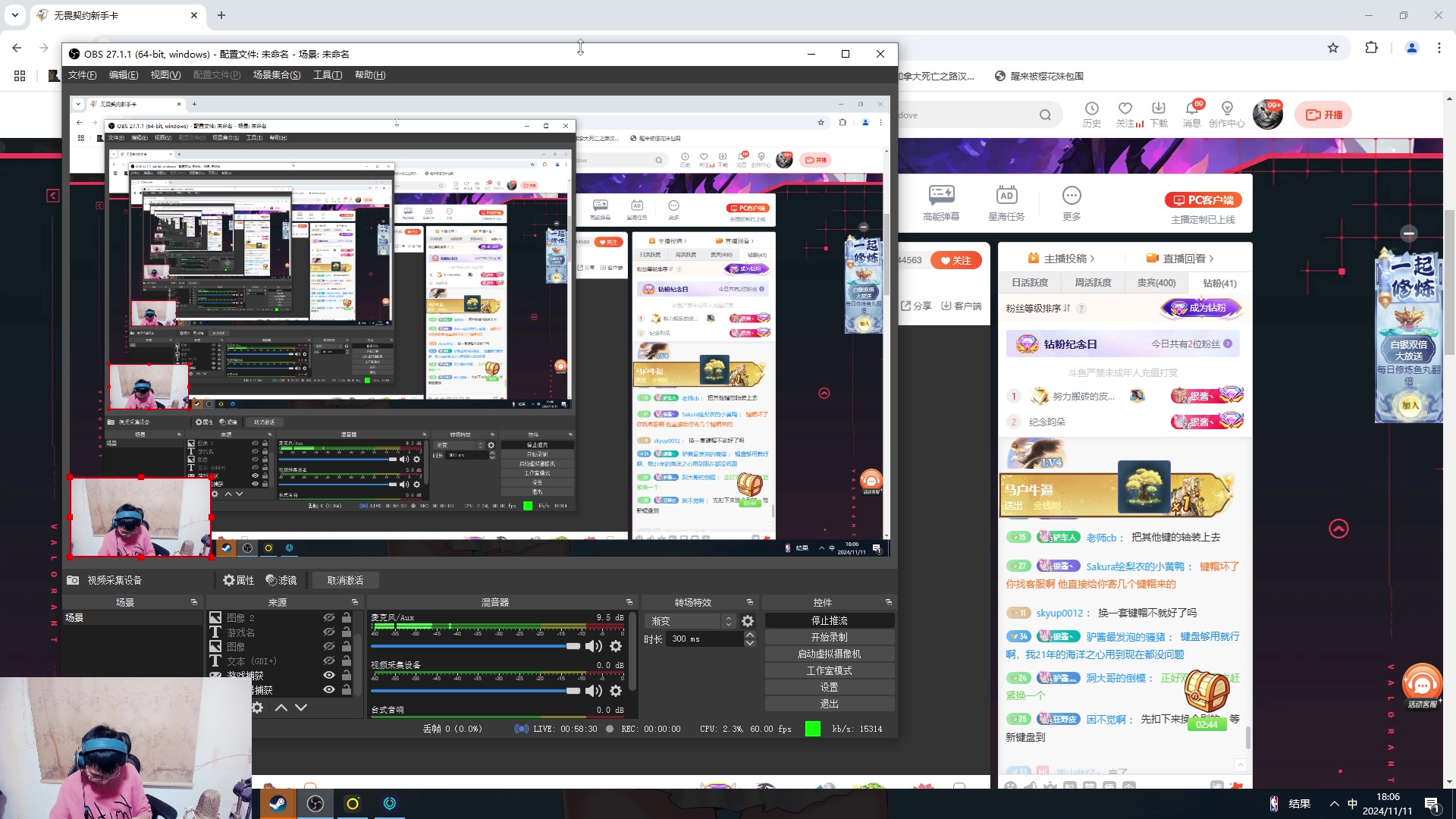Open the 场景集合(S) menu

pos(276,75)
